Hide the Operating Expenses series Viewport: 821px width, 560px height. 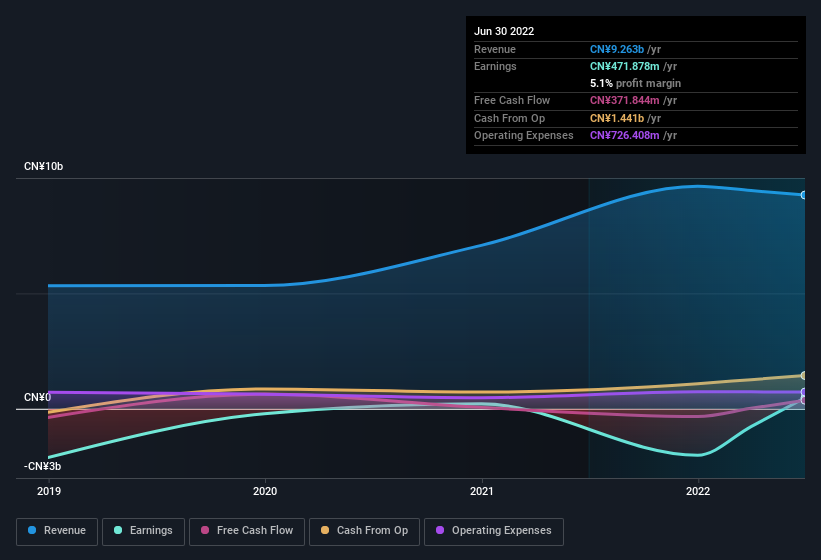coord(494,532)
